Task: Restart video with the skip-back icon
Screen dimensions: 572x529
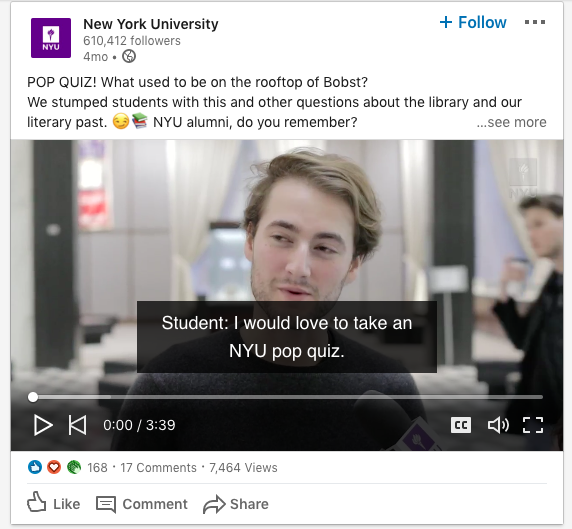Action: point(78,425)
